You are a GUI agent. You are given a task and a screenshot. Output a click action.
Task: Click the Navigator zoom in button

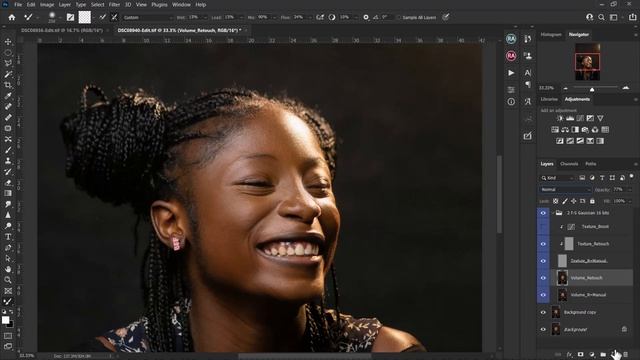point(626,88)
